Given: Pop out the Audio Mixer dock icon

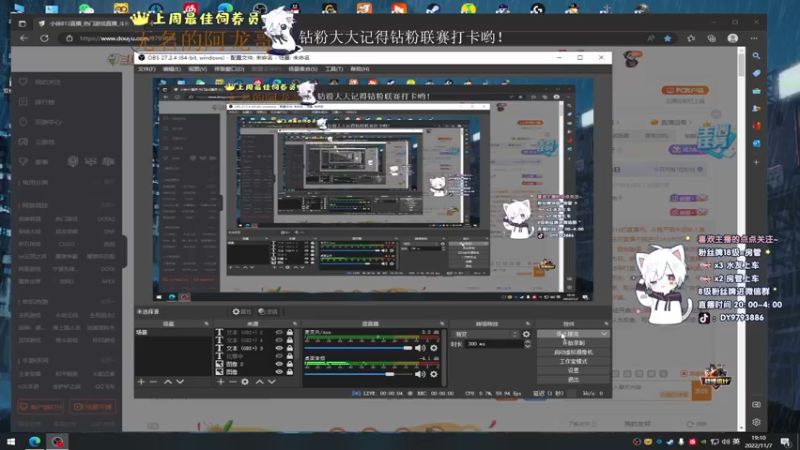Looking at the screenshot, I should point(442,324).
